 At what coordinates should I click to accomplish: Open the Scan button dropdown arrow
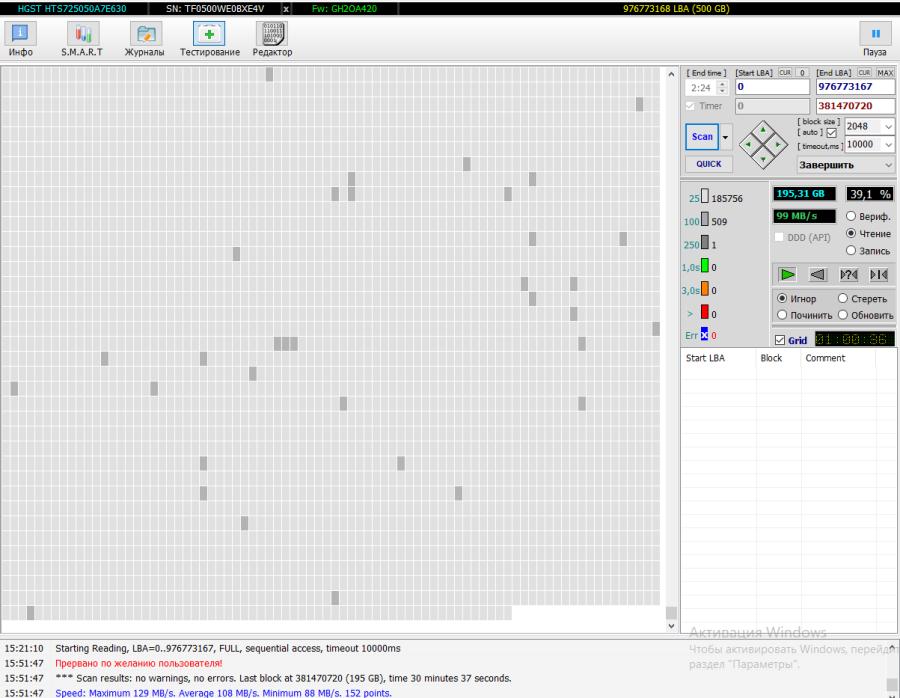[726, 137]
